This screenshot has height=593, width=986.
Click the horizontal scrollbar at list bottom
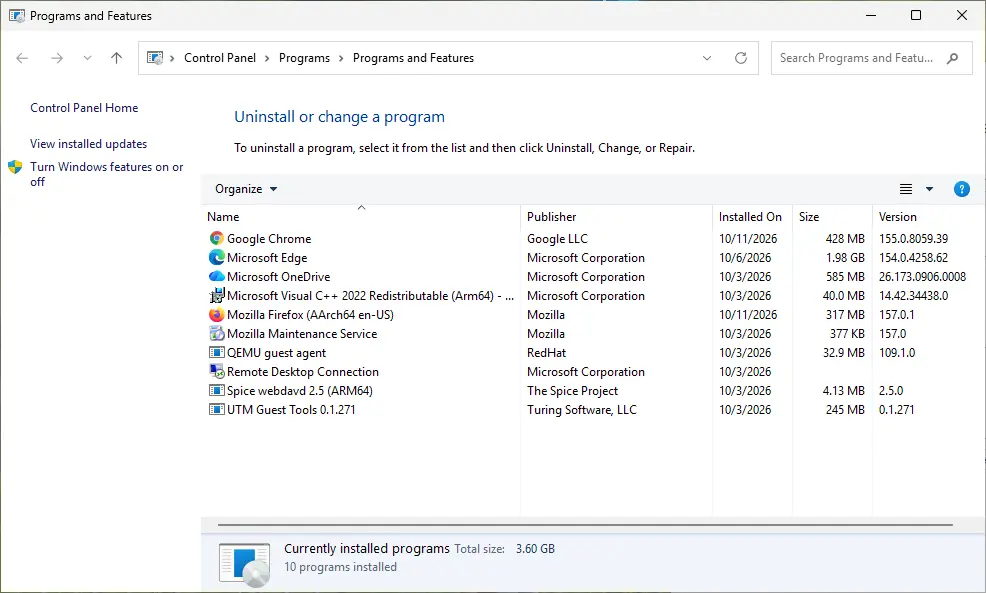[x=585, y=524]
